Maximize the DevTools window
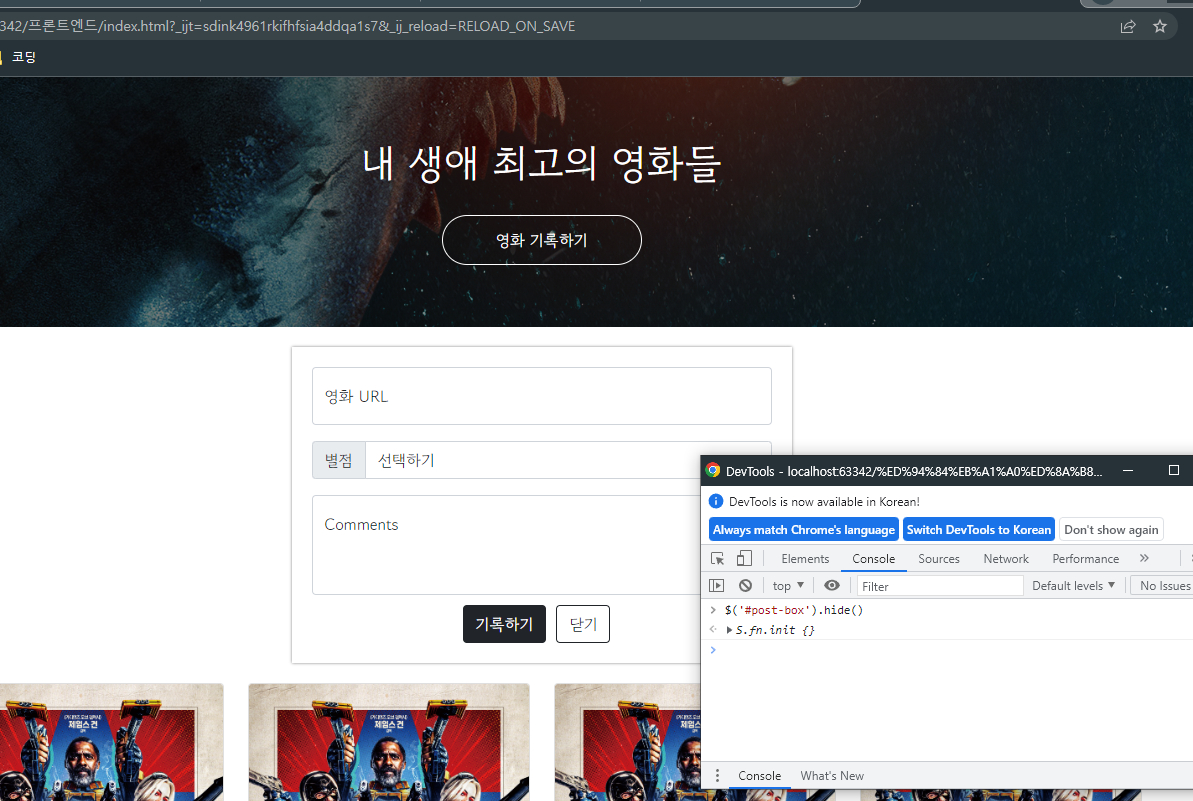The image size is (1193, 801). coord(1174,471)
